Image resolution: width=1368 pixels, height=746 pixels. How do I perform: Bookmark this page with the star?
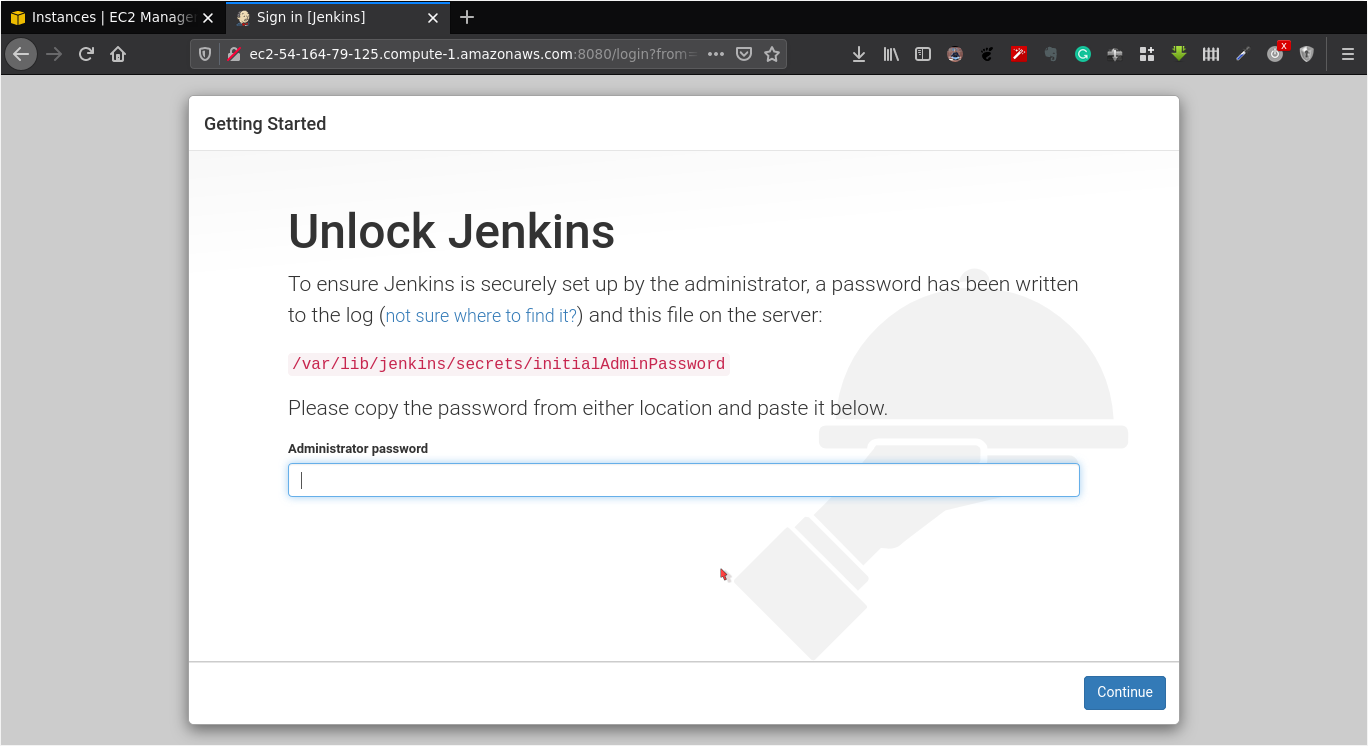point(772,54)
